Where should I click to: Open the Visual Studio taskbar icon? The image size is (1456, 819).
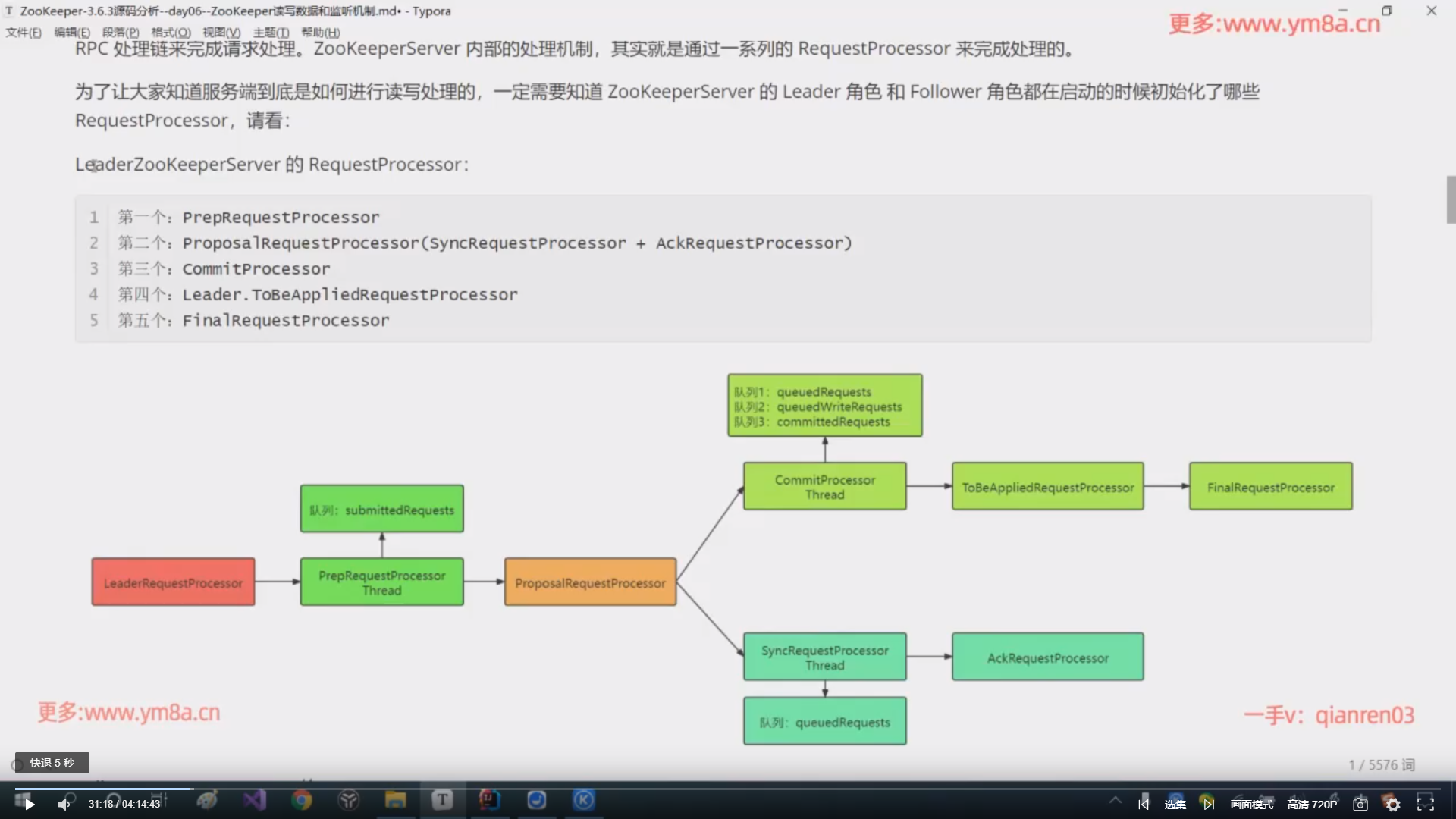(x=255, y=800)
